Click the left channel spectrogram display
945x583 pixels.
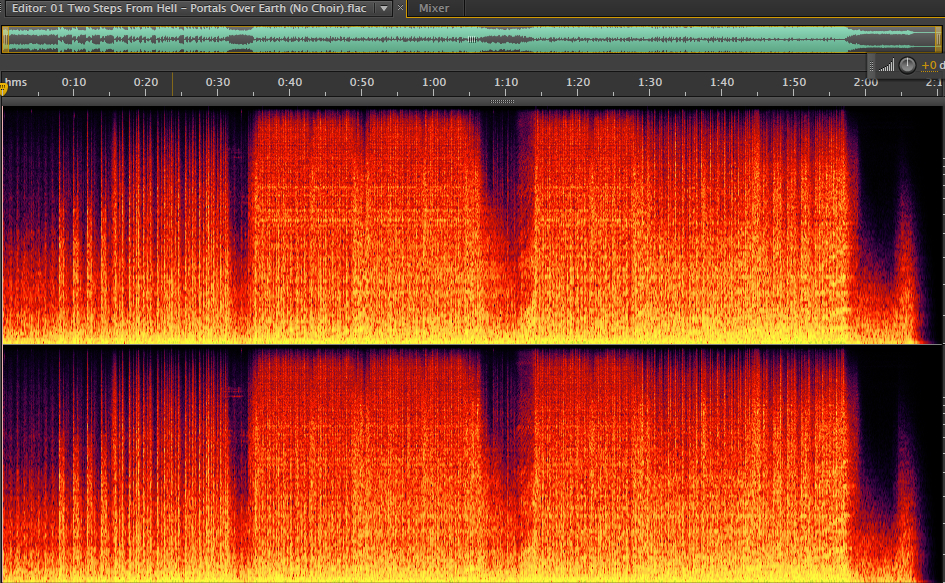[471, 226]
